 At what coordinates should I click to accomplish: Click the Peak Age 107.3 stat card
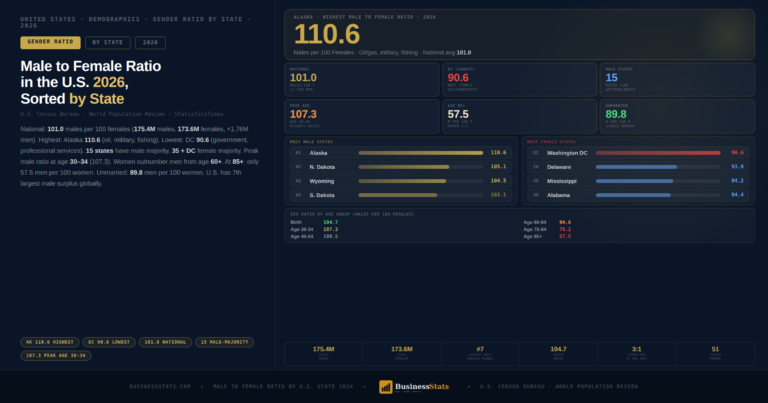[362, 116]
